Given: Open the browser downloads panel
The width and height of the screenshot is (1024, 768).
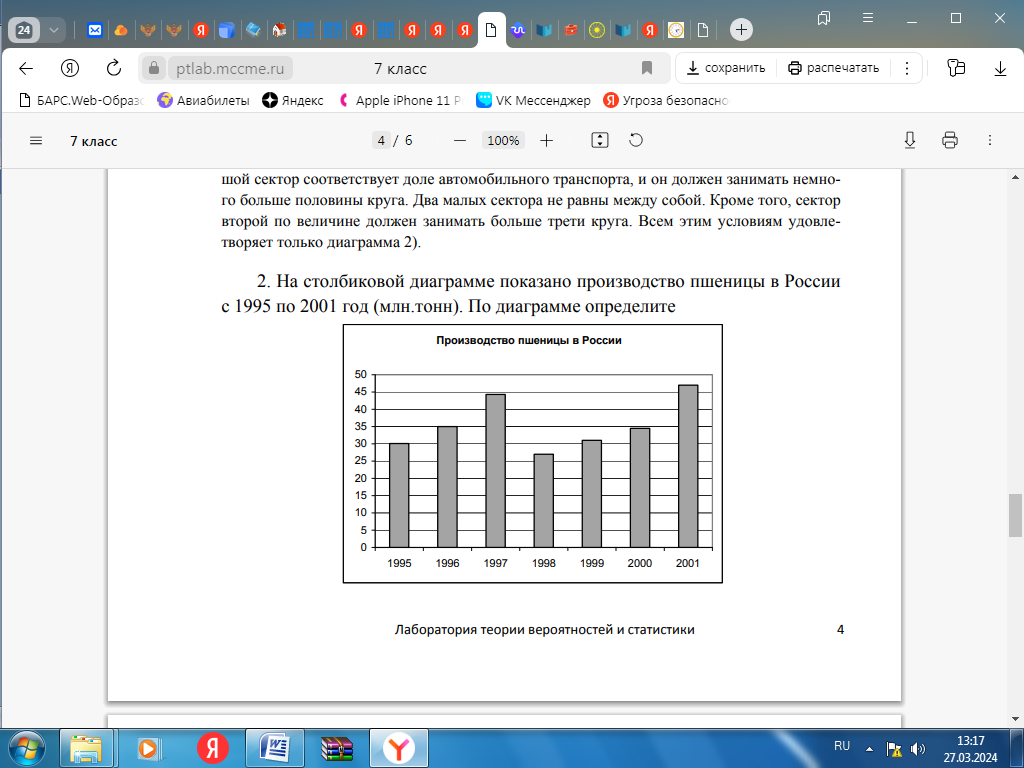Looking at the screenshot, I should coord(1000,68).
